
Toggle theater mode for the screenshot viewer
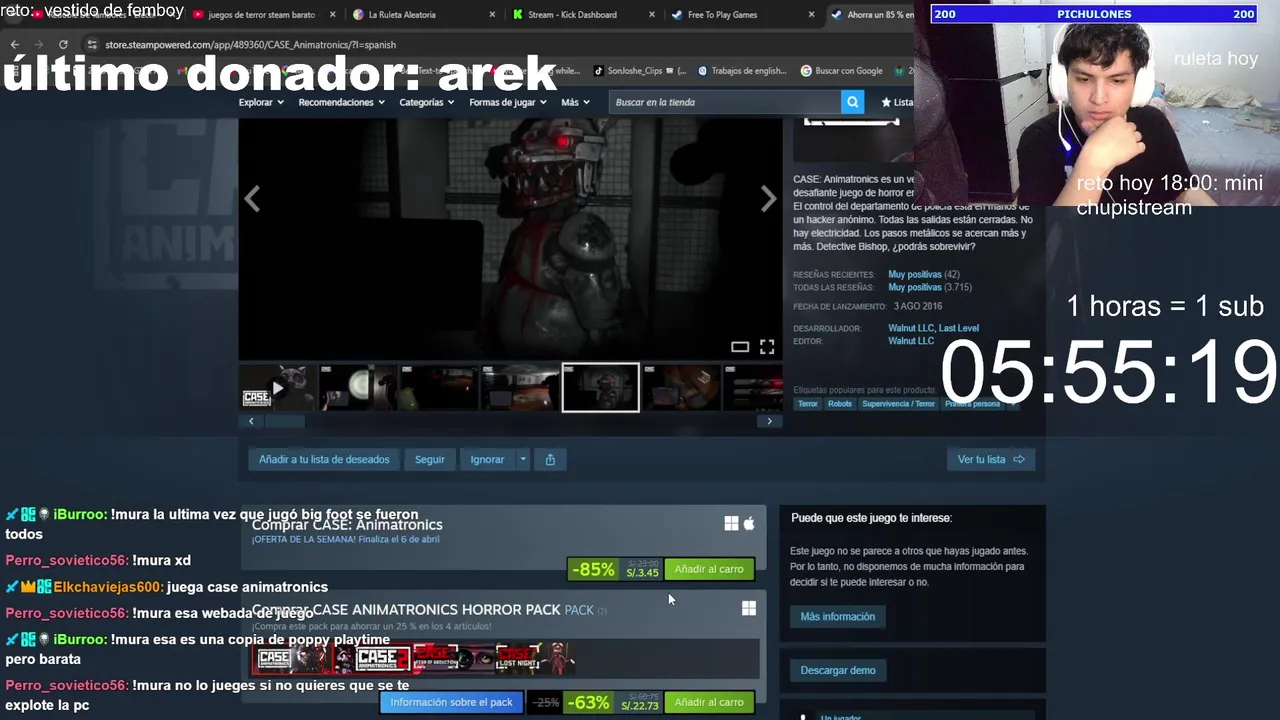[x=740, y=347]
